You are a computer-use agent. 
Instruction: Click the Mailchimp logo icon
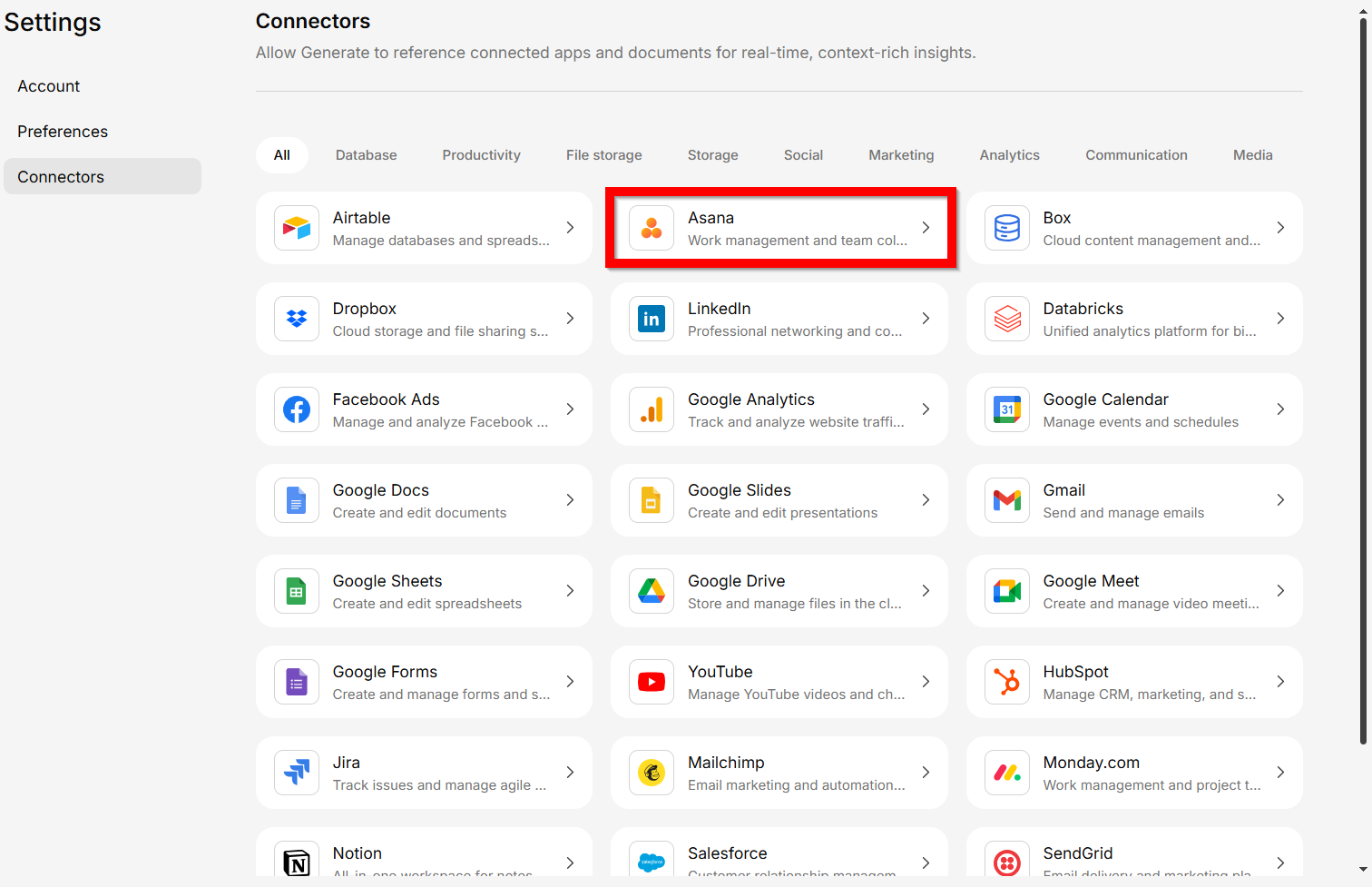(652, 773)
